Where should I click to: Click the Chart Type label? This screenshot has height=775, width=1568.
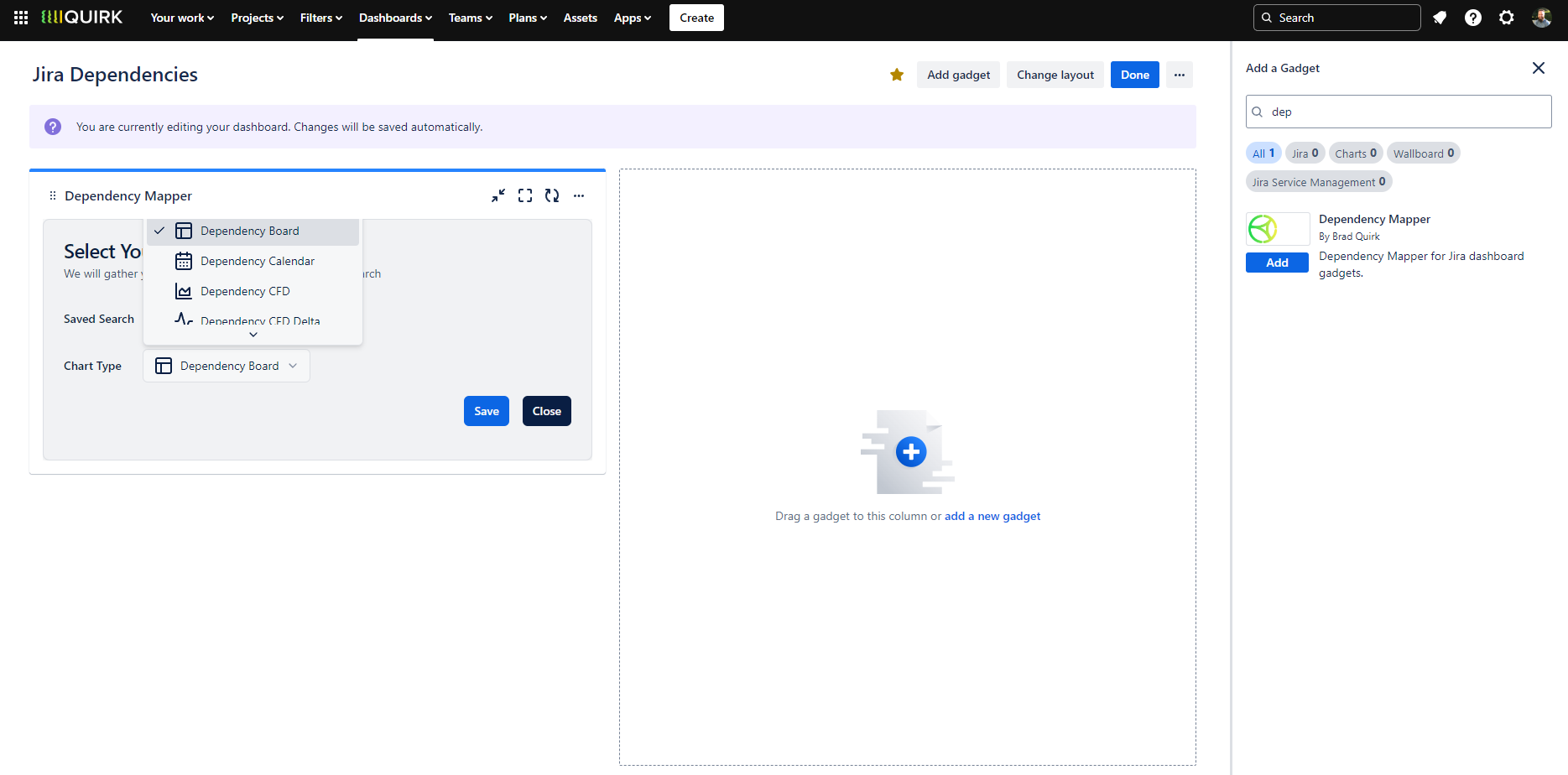point(92,366)
